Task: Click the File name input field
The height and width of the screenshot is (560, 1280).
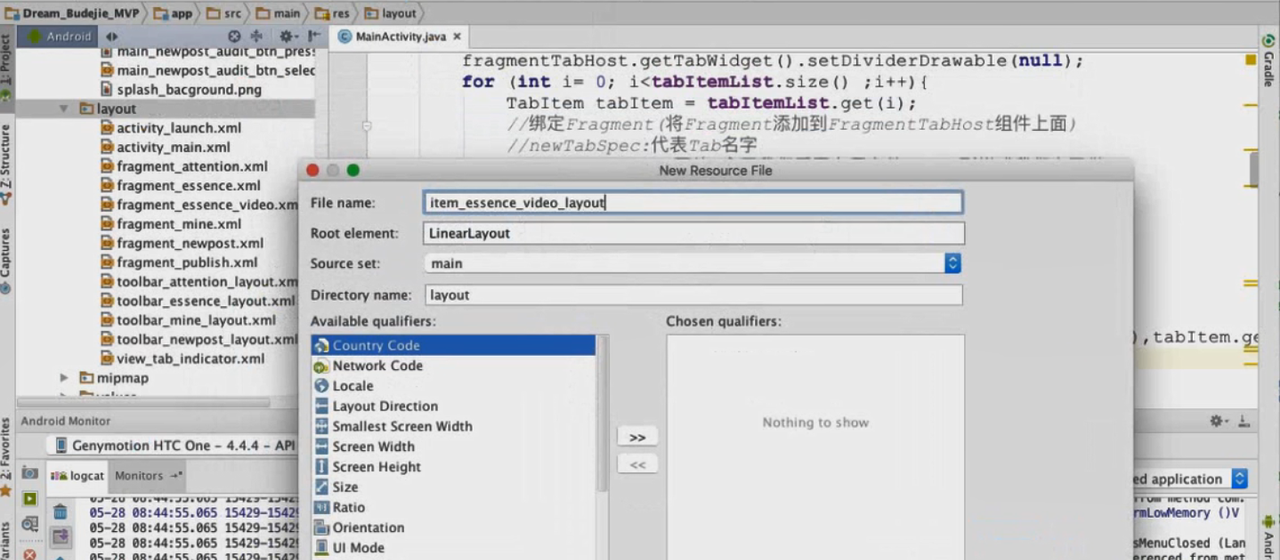Action: coord(692,203)
